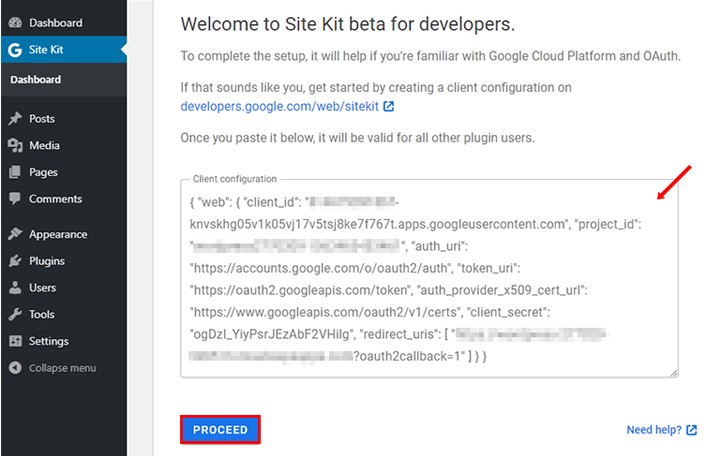709x456 pixels.
Task: Click the Posts pushpin icon
Action: [15, 119]
